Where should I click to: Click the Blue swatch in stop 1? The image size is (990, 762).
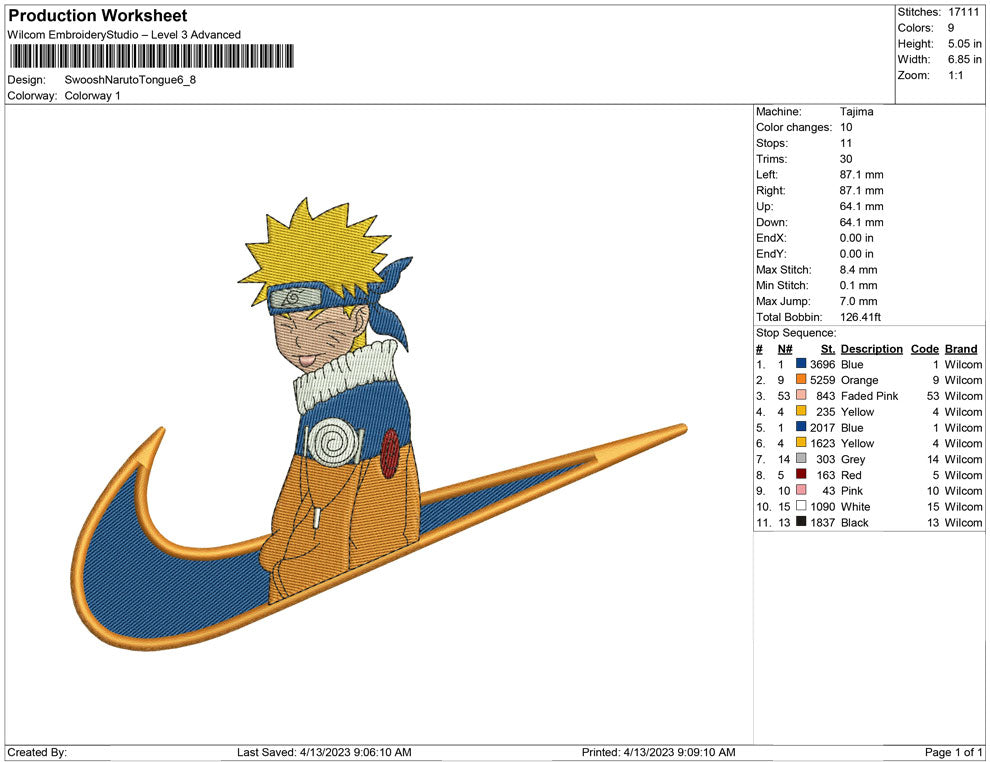click(x=801, y=364)
